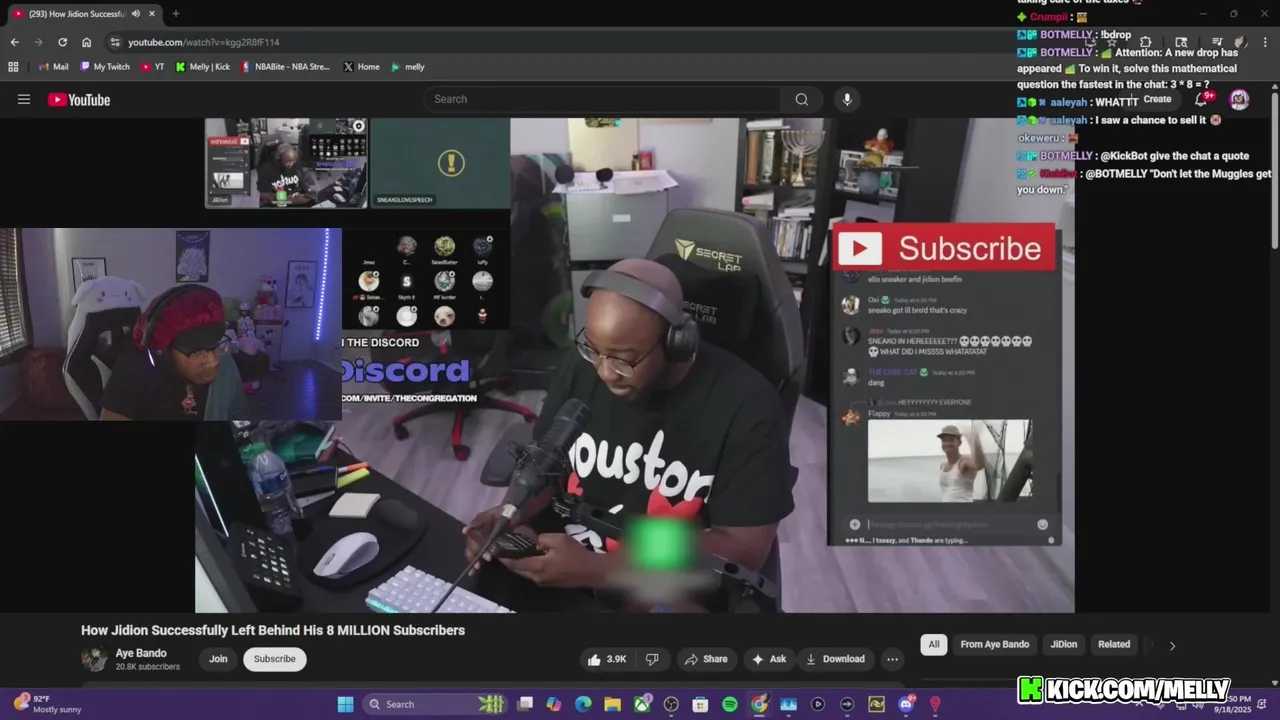The height and width of the screenshot is (720, 1280).
Task: Open the Melly | Kick bookmark
Action: point(203,67)
